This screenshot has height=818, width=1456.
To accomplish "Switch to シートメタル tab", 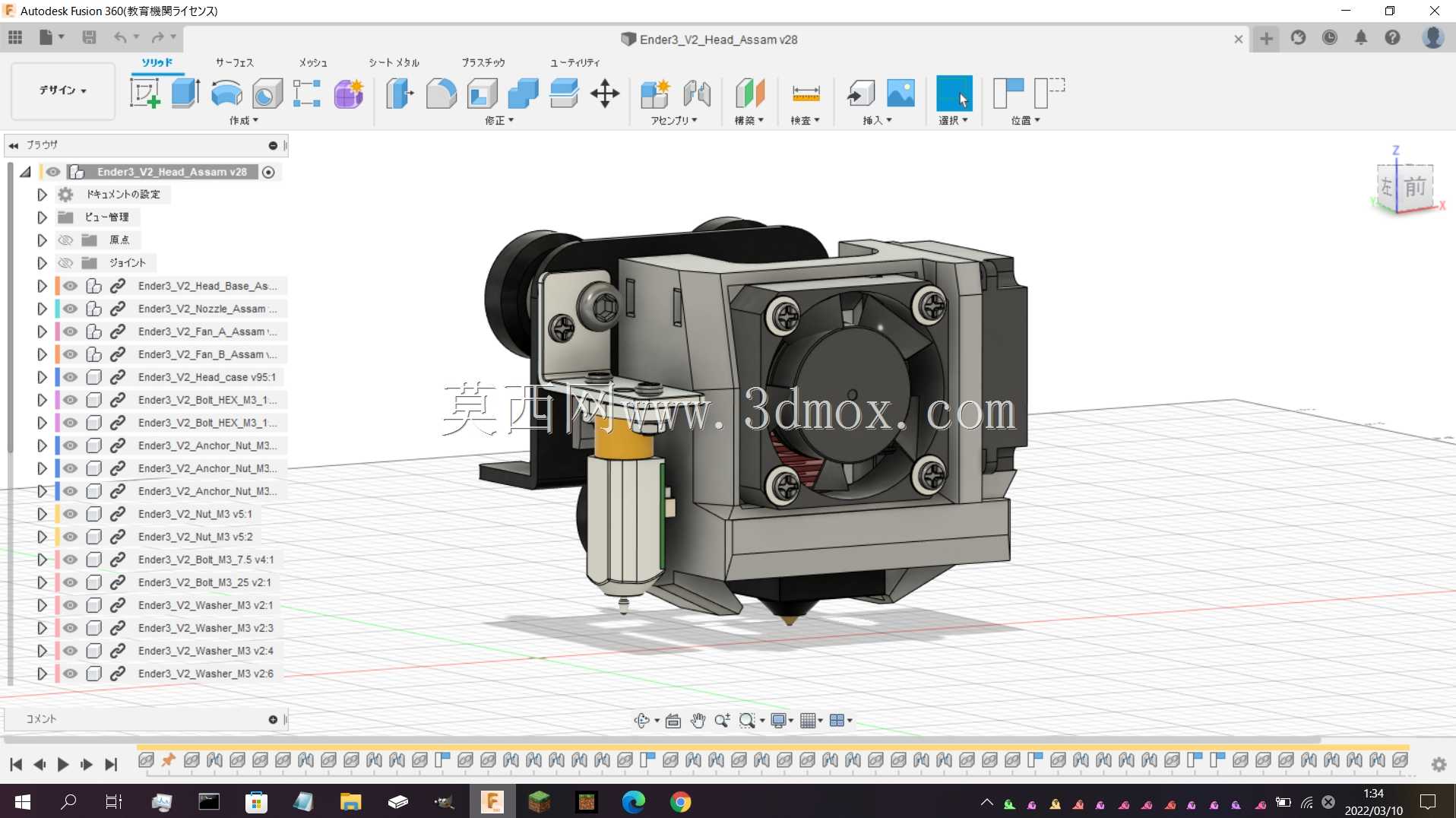I will coord(394,62).
